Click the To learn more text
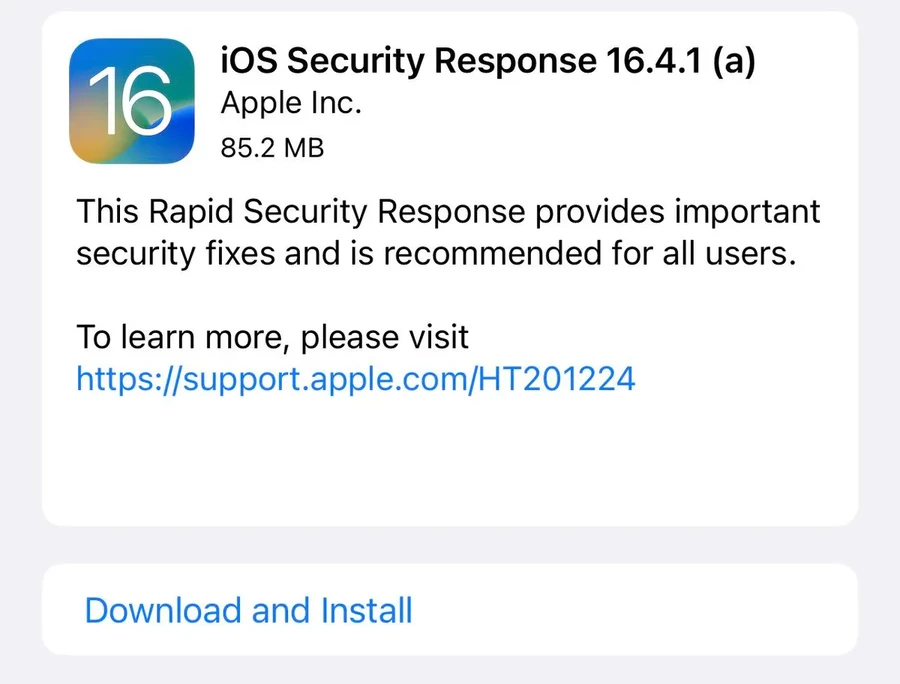 coord(271,337)
